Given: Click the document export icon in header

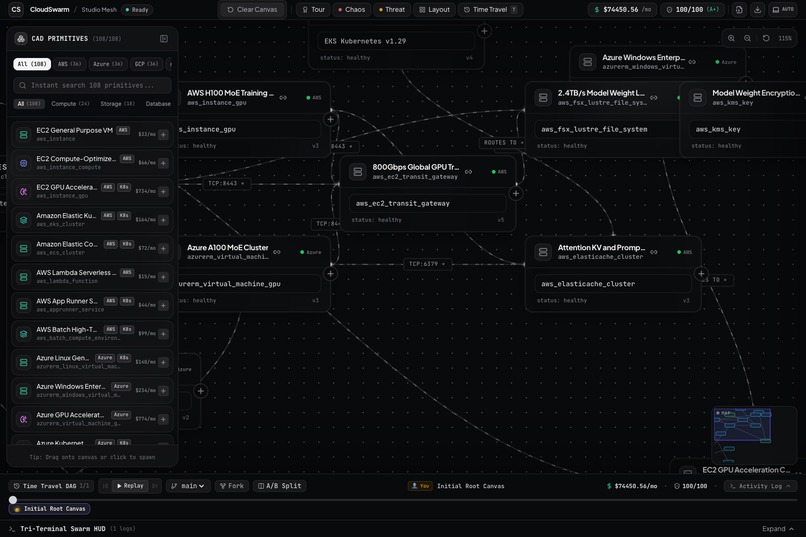Looking at the screenshot, I should (x=739, y=10).
